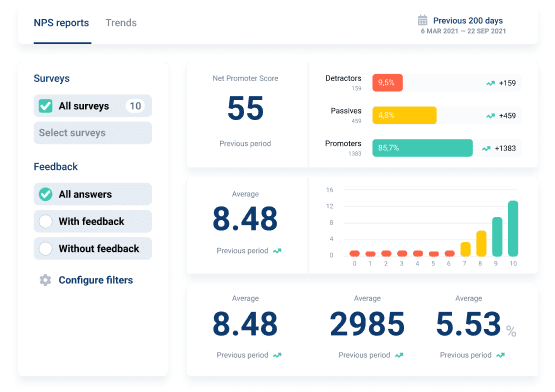
Task: Click the Surveys section heading
Action: [51, 78]
